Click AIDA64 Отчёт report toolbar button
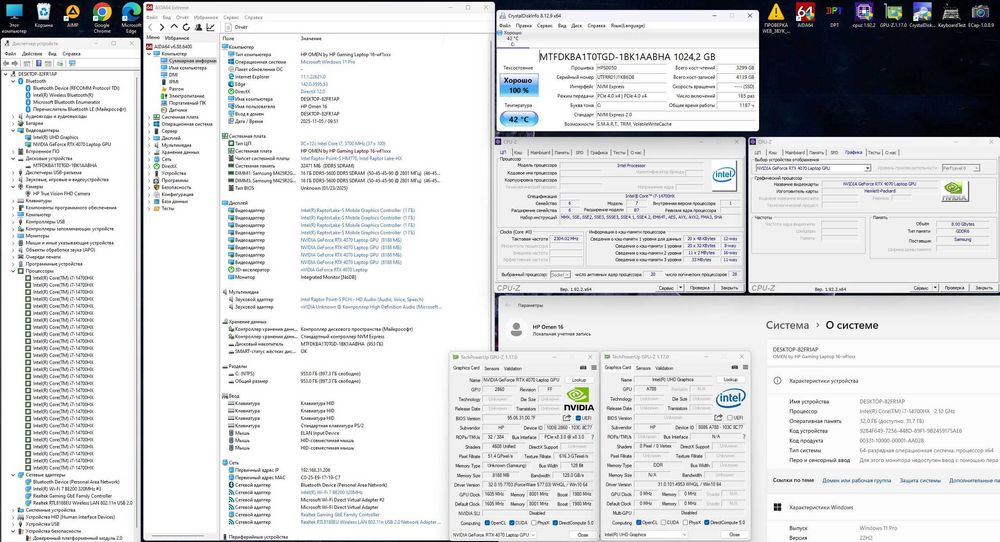The image size is (1000, 542). point(237,27)
